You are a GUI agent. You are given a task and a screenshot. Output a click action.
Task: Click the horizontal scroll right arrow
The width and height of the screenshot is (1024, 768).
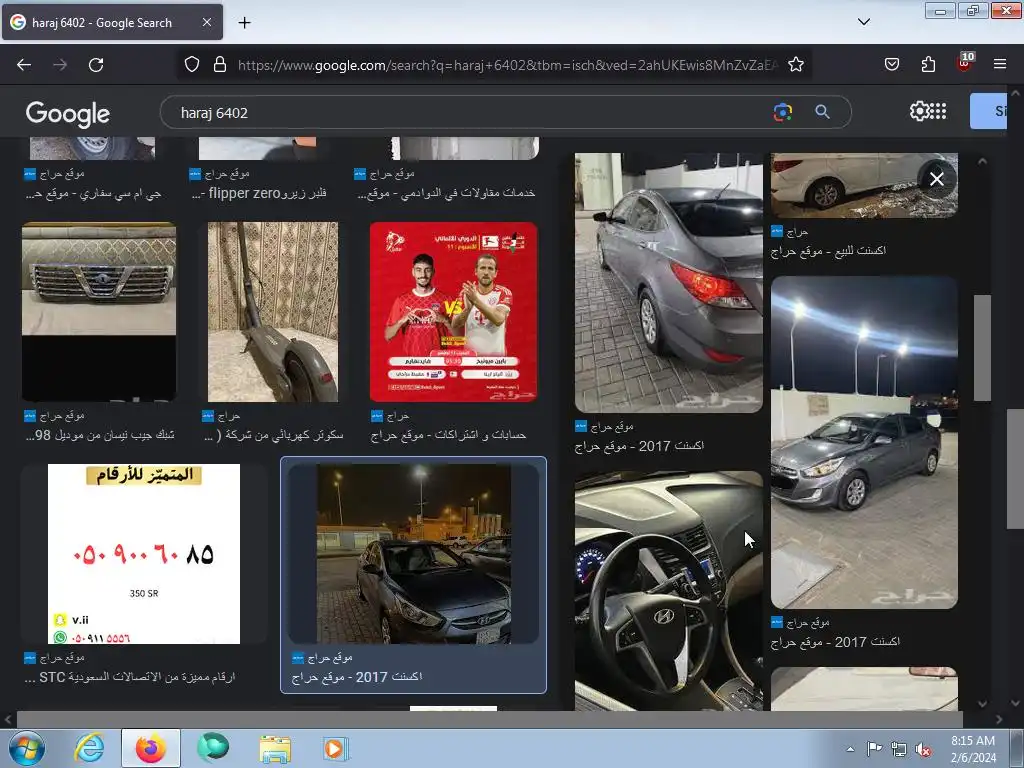click(x=999, y=720)
